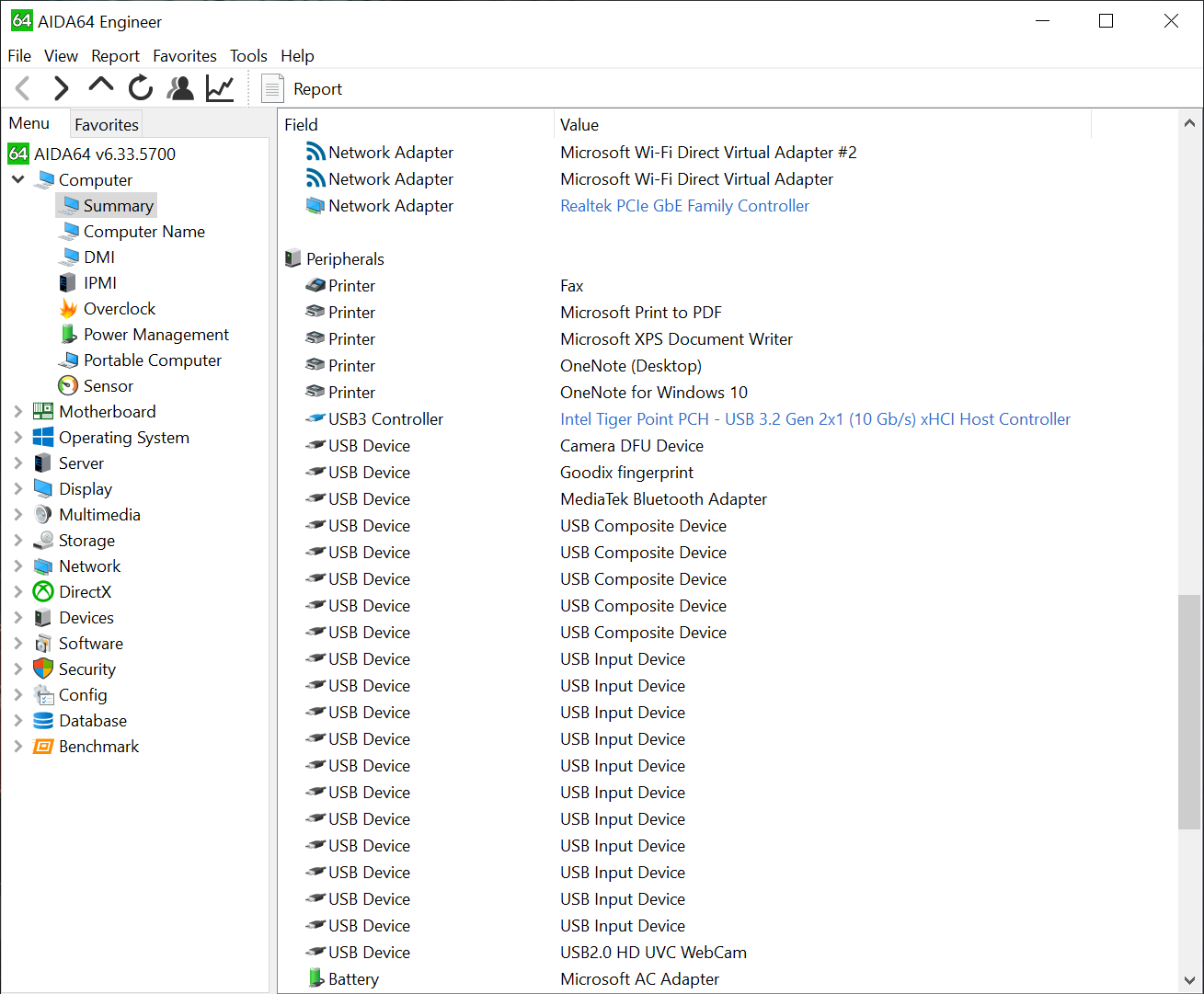Open the File menu

19,56
